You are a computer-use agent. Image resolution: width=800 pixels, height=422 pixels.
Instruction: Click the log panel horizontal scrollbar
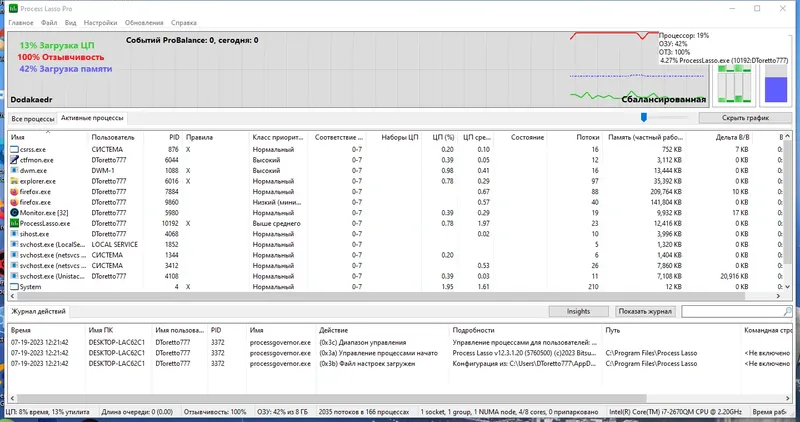330,398
